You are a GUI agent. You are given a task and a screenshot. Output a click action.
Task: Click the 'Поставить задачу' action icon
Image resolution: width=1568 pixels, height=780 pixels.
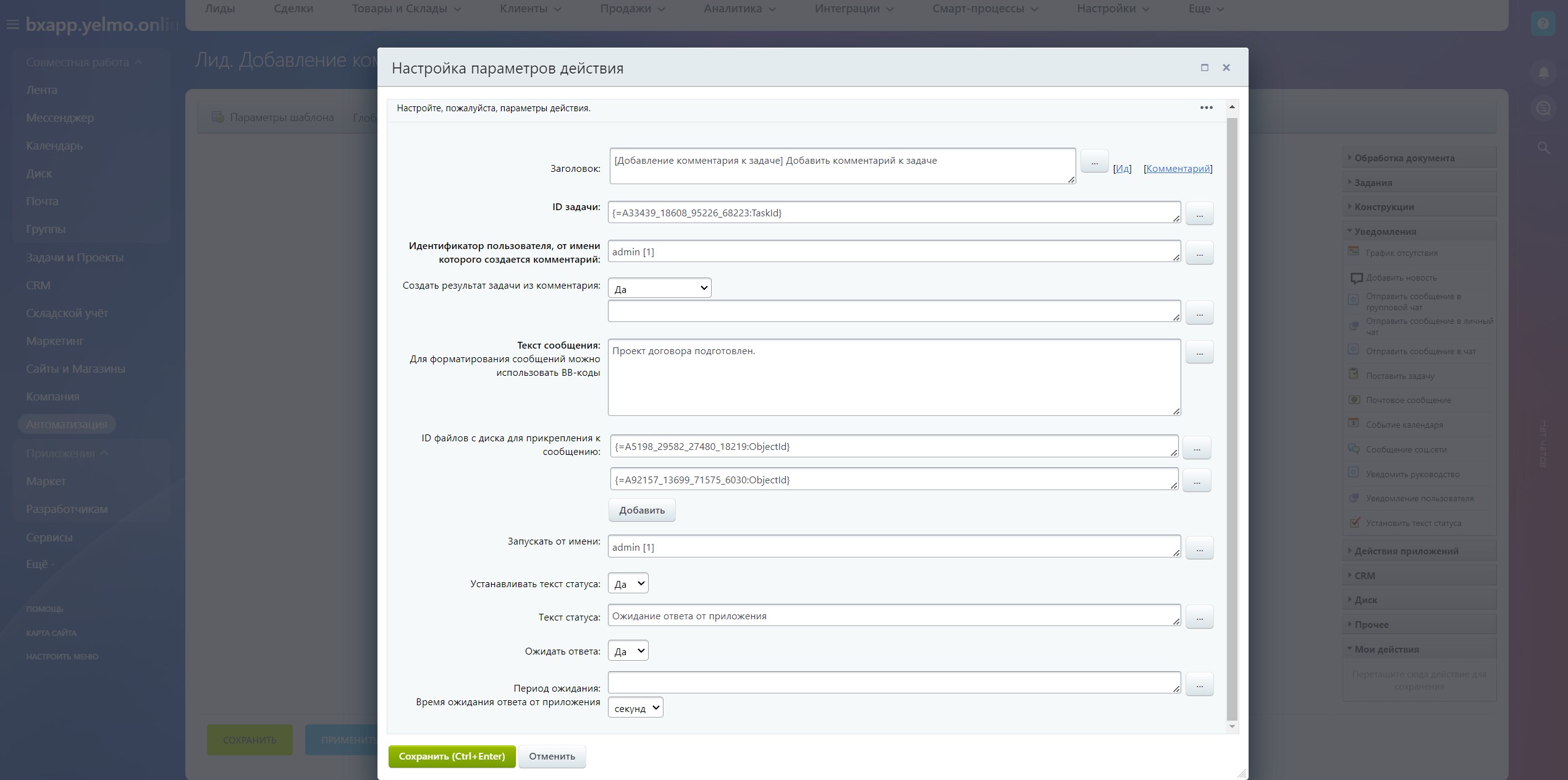coord(1354,375)
